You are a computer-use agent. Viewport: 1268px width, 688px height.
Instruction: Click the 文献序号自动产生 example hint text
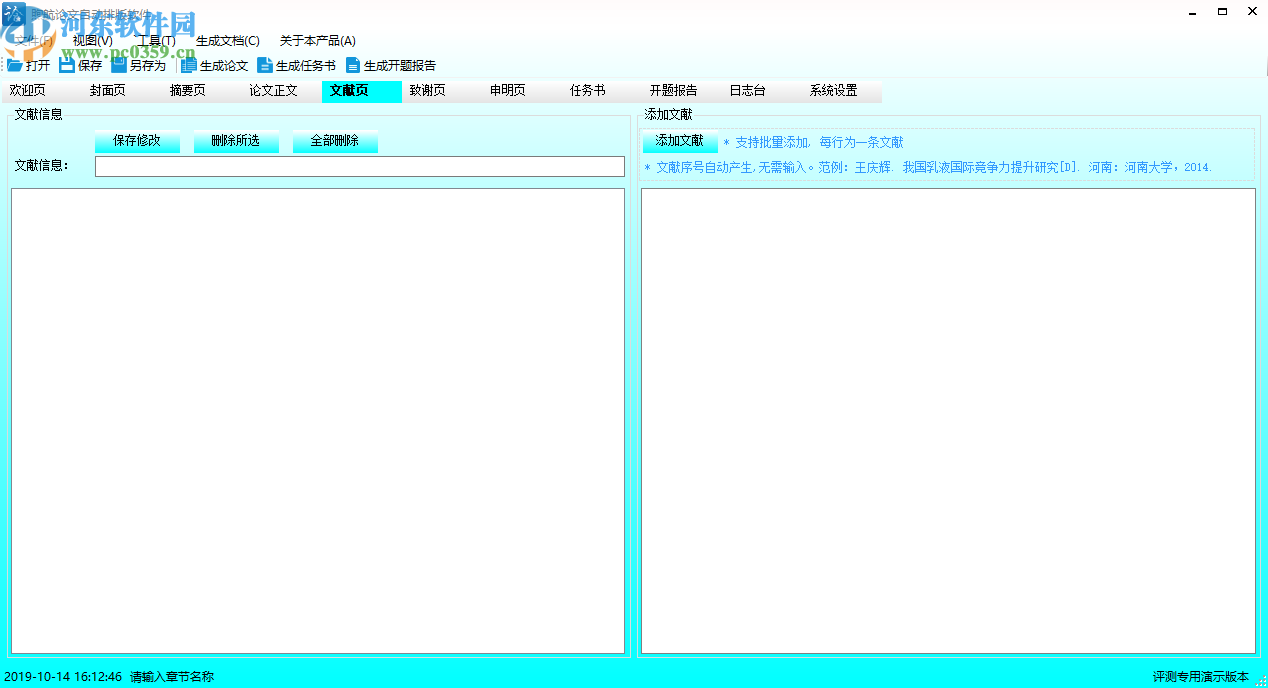pos(928,168)
